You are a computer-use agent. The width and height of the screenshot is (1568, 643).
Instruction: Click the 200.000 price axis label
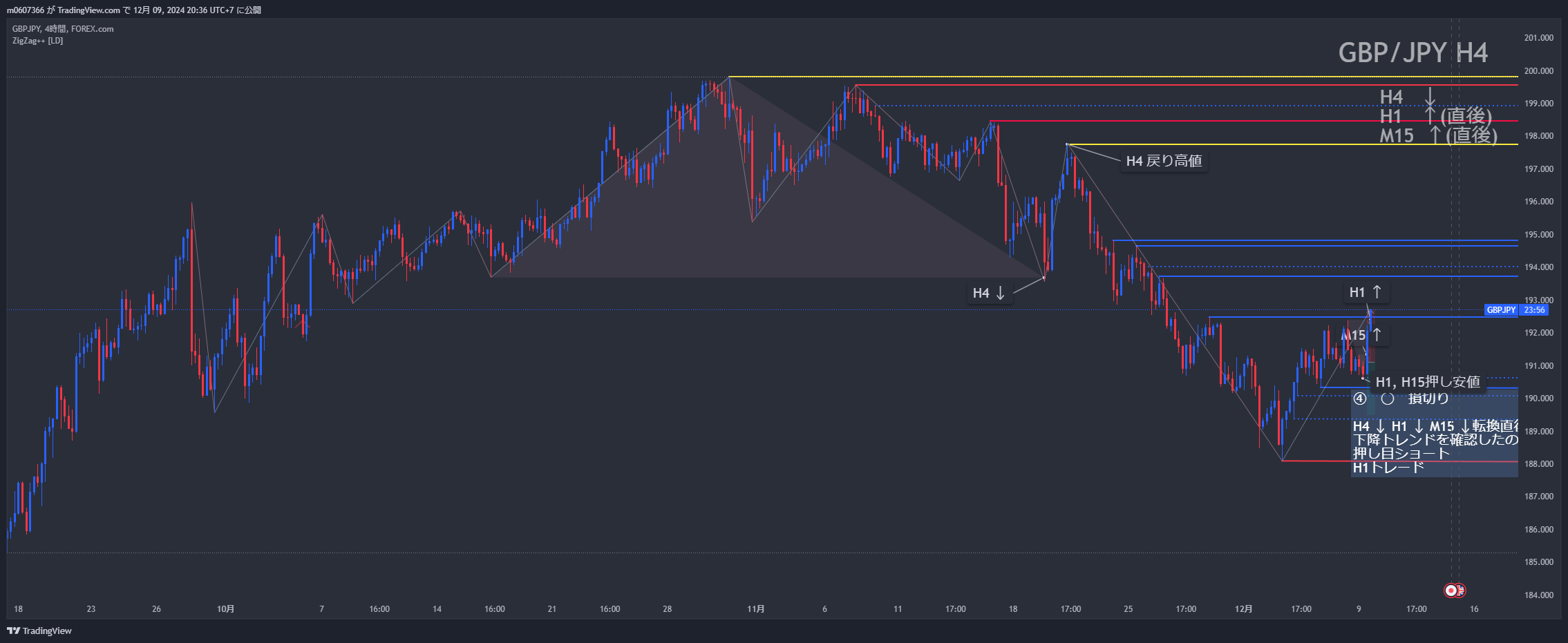pyautogui.click(x=1538, y=71)
